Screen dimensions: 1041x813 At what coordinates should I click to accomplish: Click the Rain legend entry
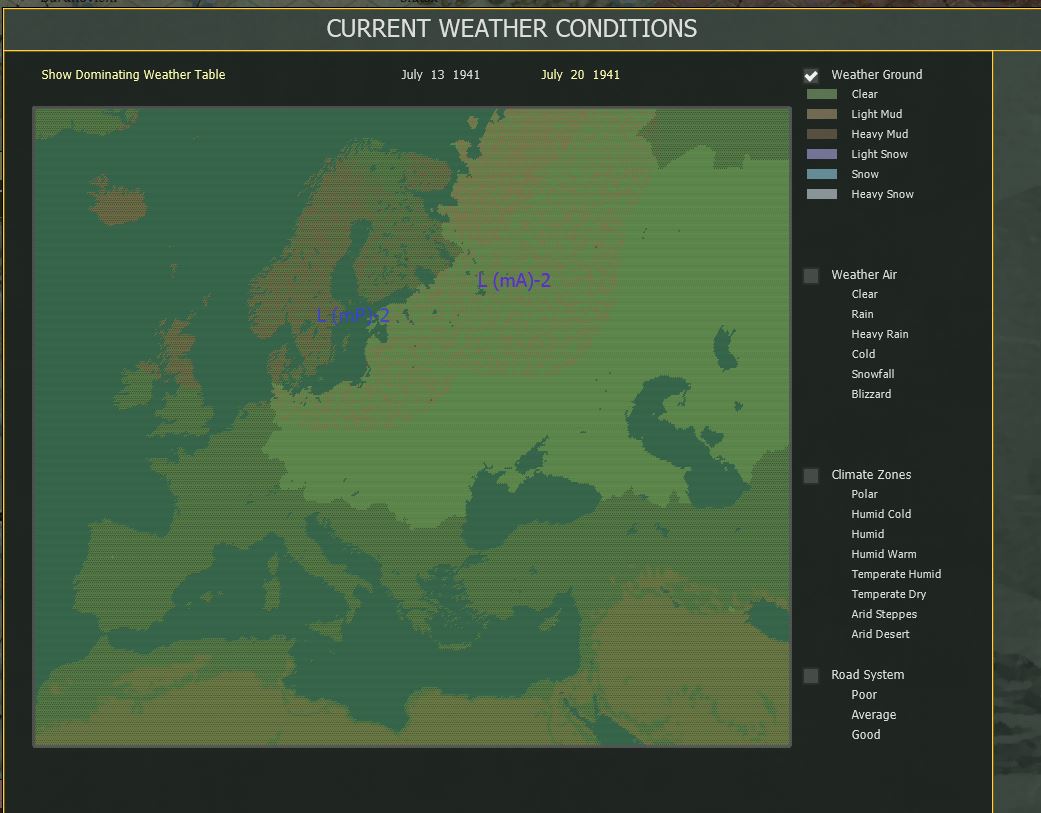862,315
